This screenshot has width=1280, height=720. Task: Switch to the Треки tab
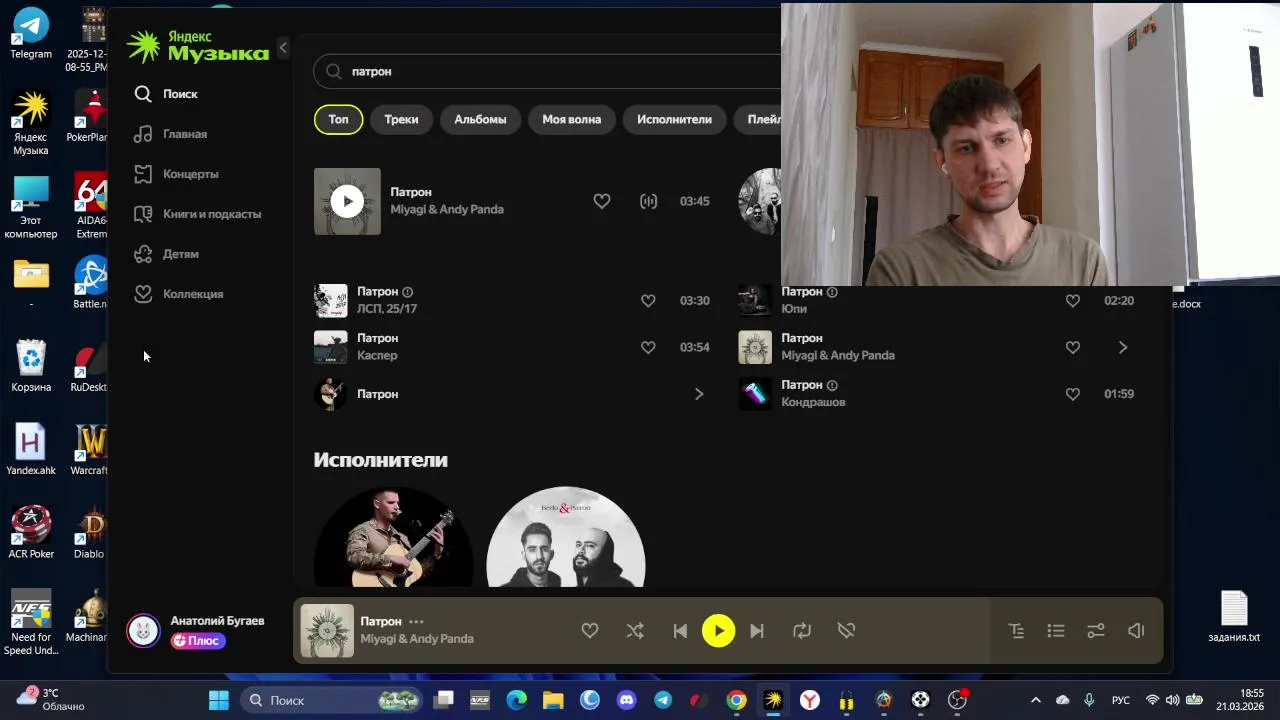click(x=401, y=119)
